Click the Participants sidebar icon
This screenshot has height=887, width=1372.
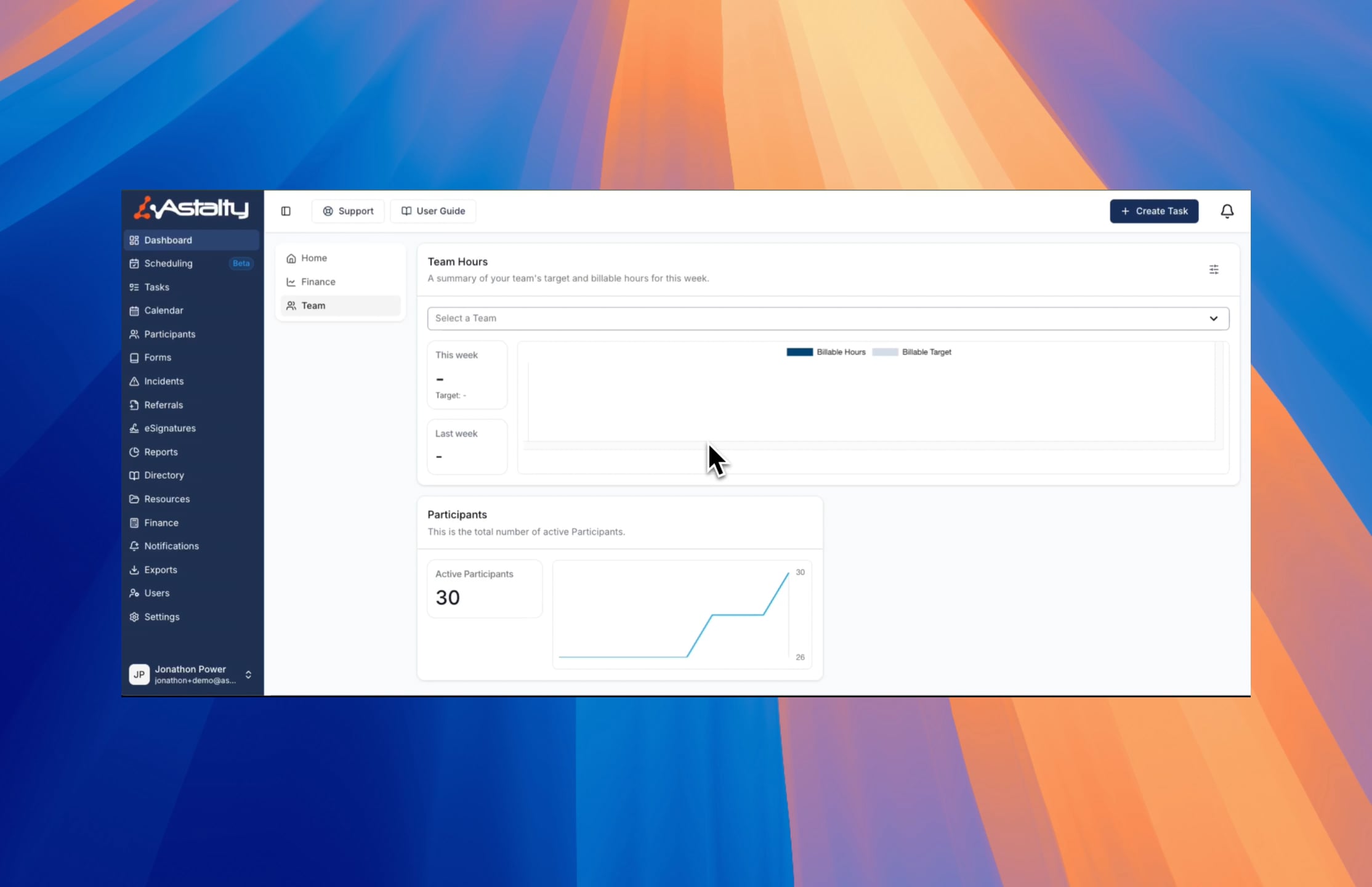(134, 334)
